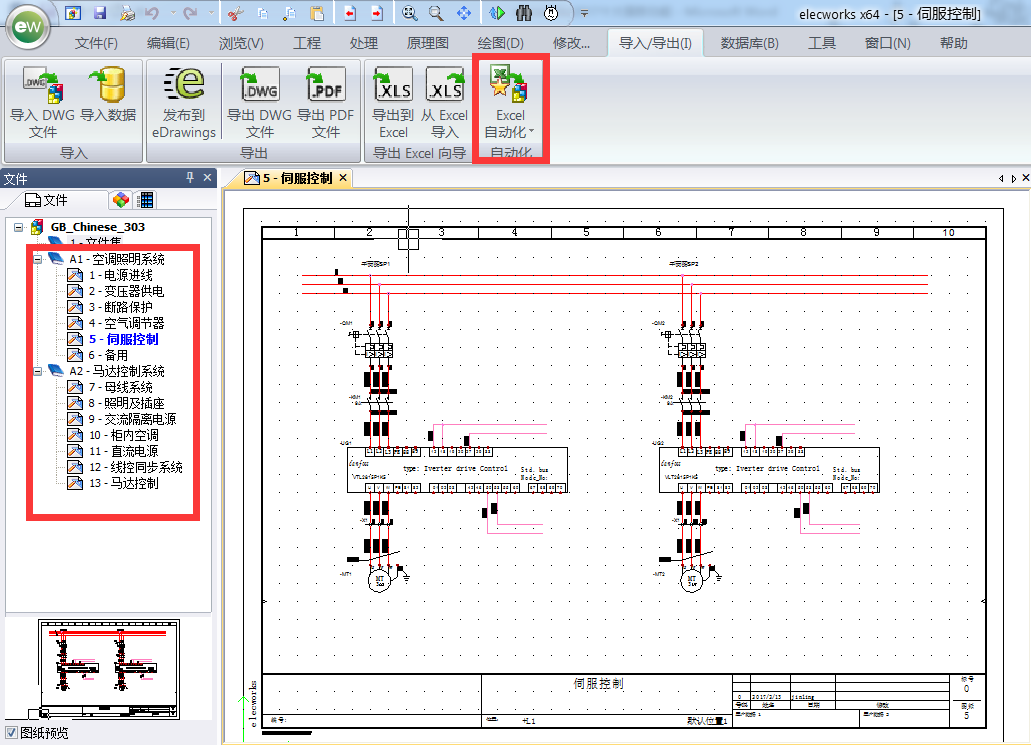Switch to the components colored-cubes panel tab
This screenshot has width=1031, height=745.
click(120, 200)
